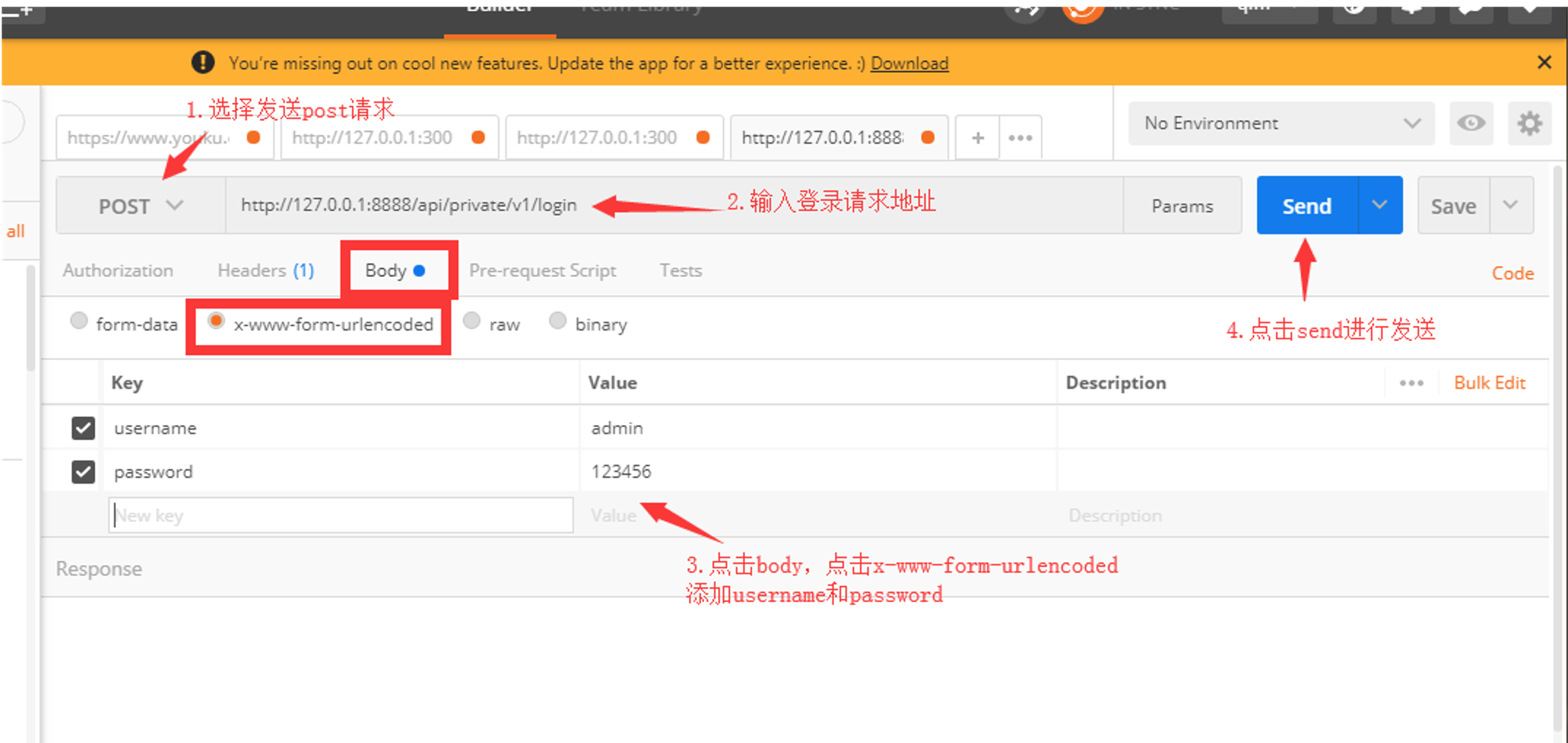
Task: Click the admin value cell
Action: [x=819, y=428]
